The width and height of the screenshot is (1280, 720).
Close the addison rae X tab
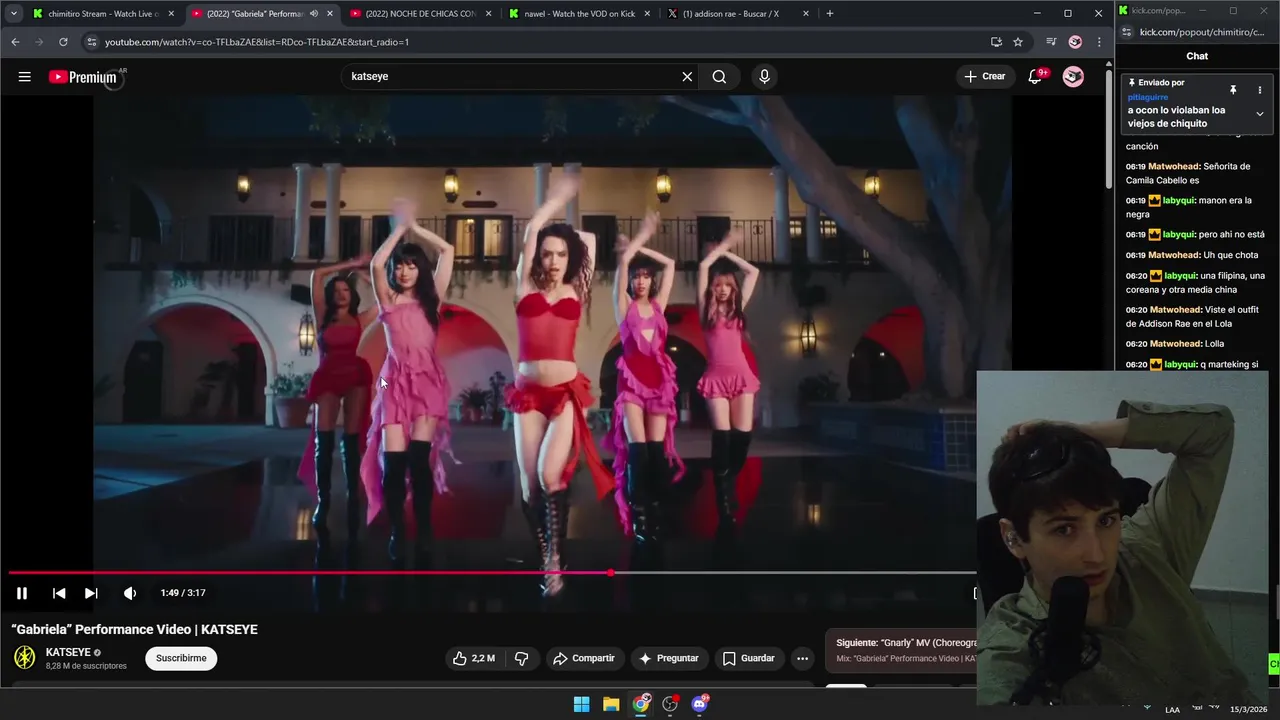(x=806, y=14)
